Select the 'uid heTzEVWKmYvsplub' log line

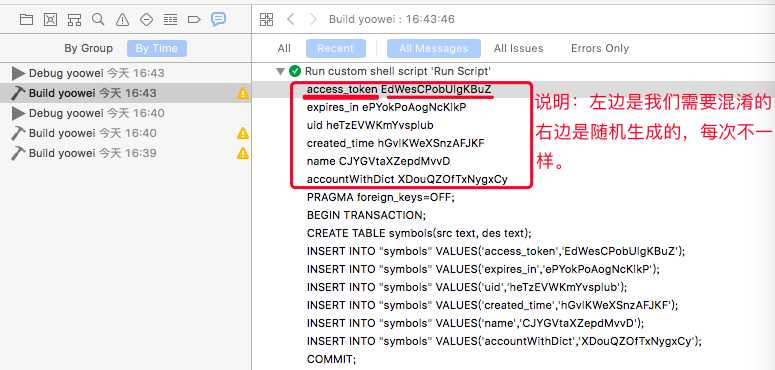[370, 125]
